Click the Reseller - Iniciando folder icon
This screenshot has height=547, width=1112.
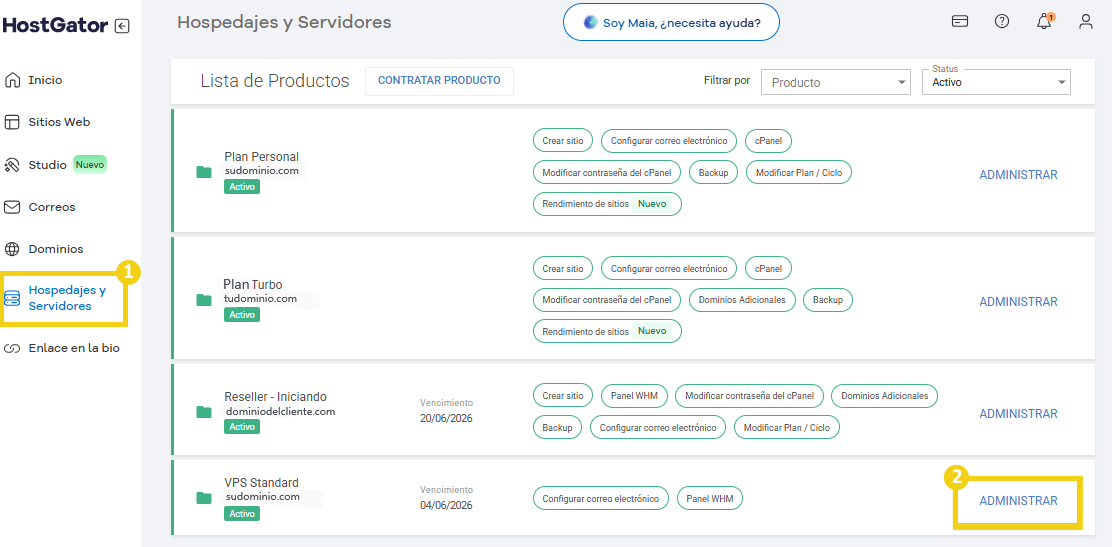click(204, 411)
